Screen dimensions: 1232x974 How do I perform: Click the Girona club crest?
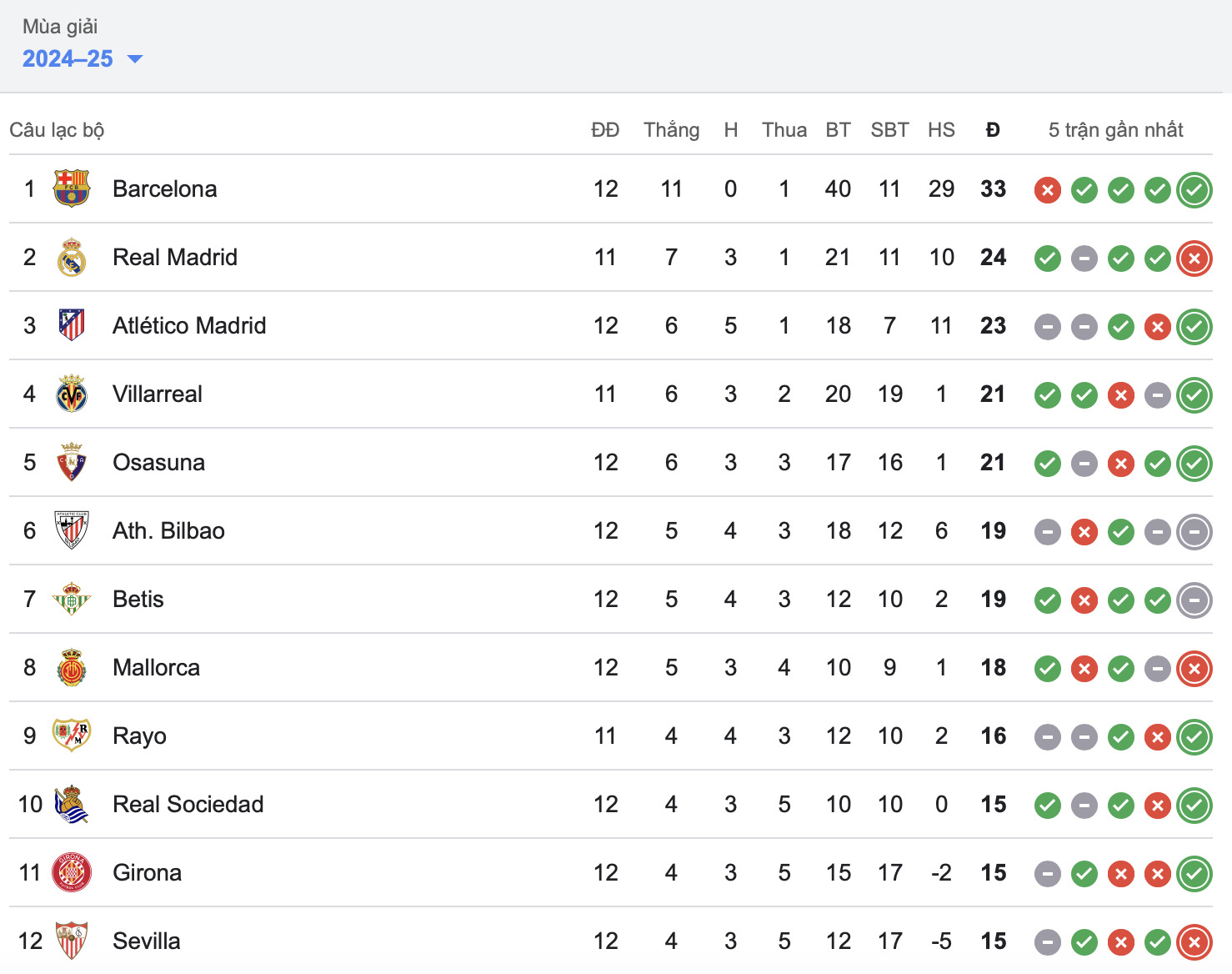coord(72,872)
